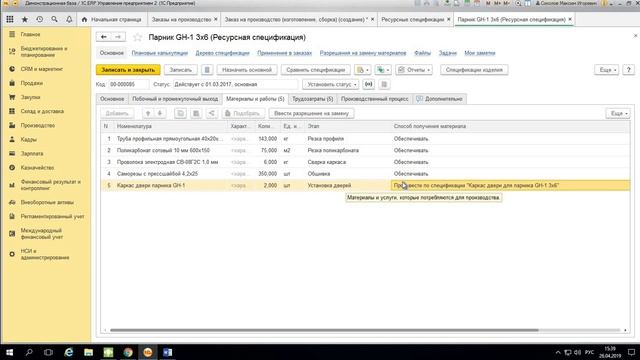Open Task View on the taskbar
This screenshot has height=360, width=640.
48,352
